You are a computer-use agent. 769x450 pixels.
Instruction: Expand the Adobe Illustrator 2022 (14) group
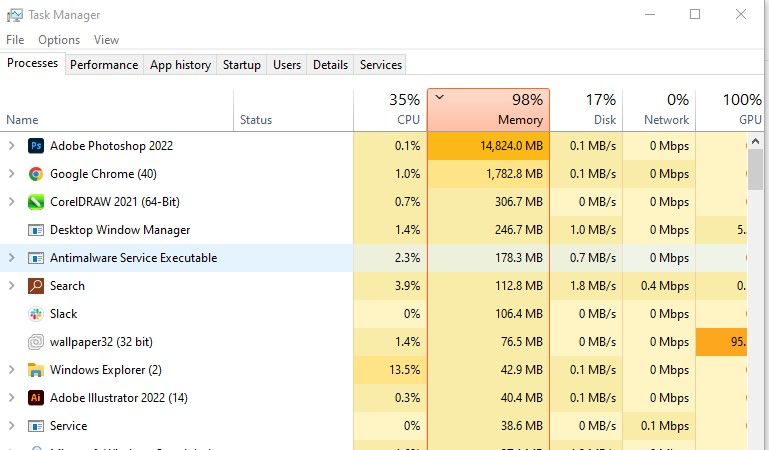(12, 398)
